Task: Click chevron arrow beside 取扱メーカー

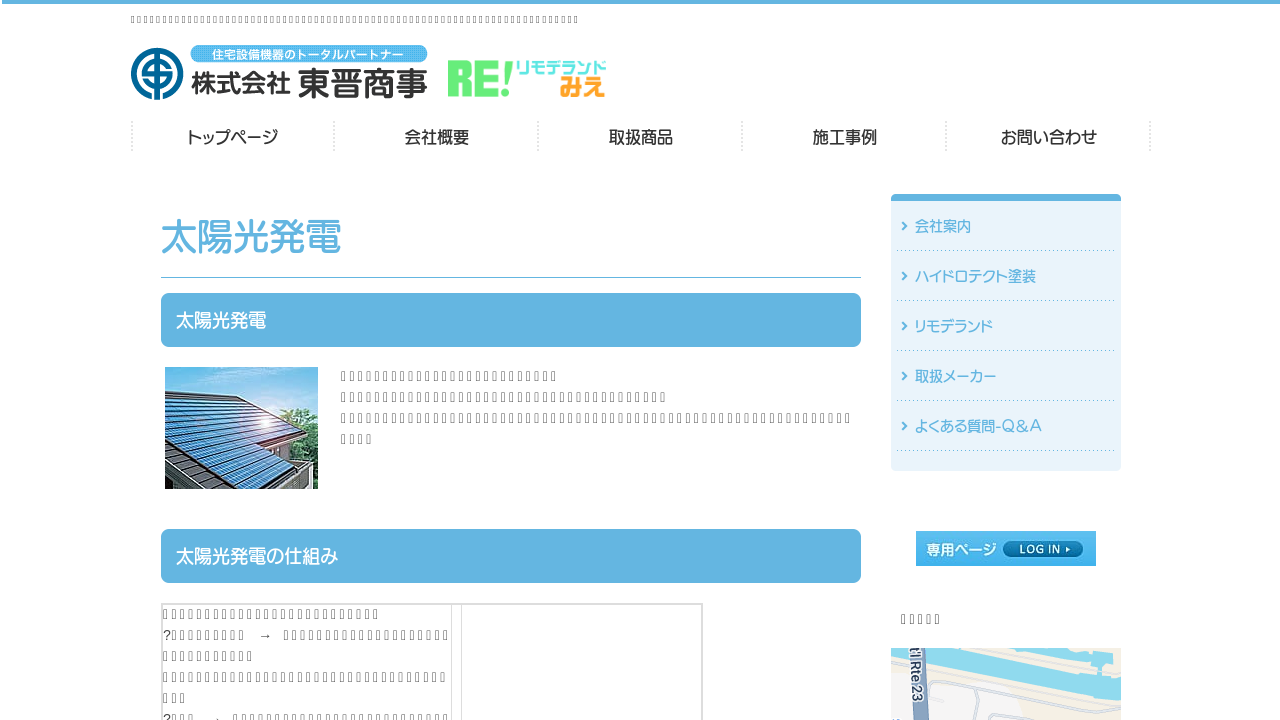Action: tap(904, 377)
